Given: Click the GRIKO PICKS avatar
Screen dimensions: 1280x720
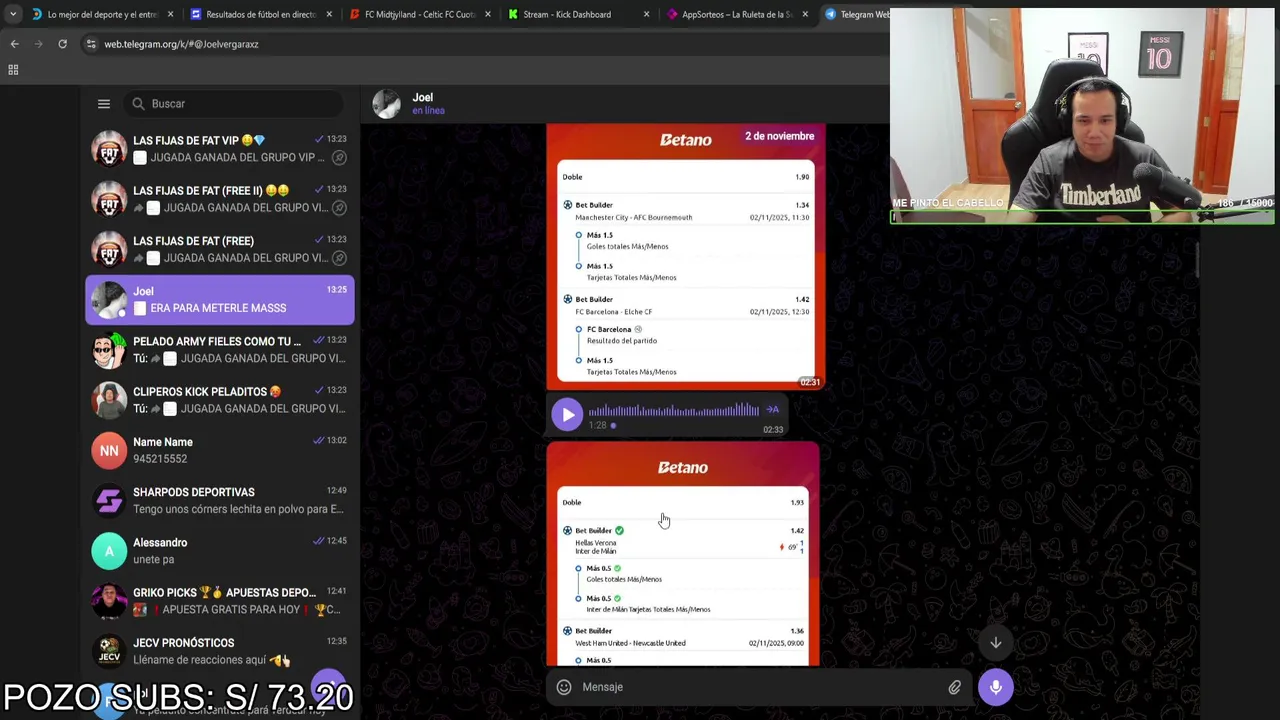Looking at the screenshot, I should [109, 601].
